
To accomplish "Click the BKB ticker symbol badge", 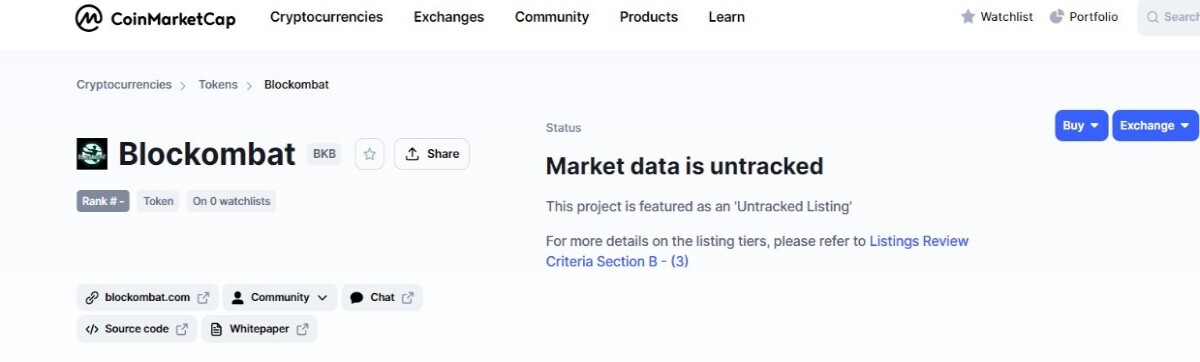I will point(325,154).
